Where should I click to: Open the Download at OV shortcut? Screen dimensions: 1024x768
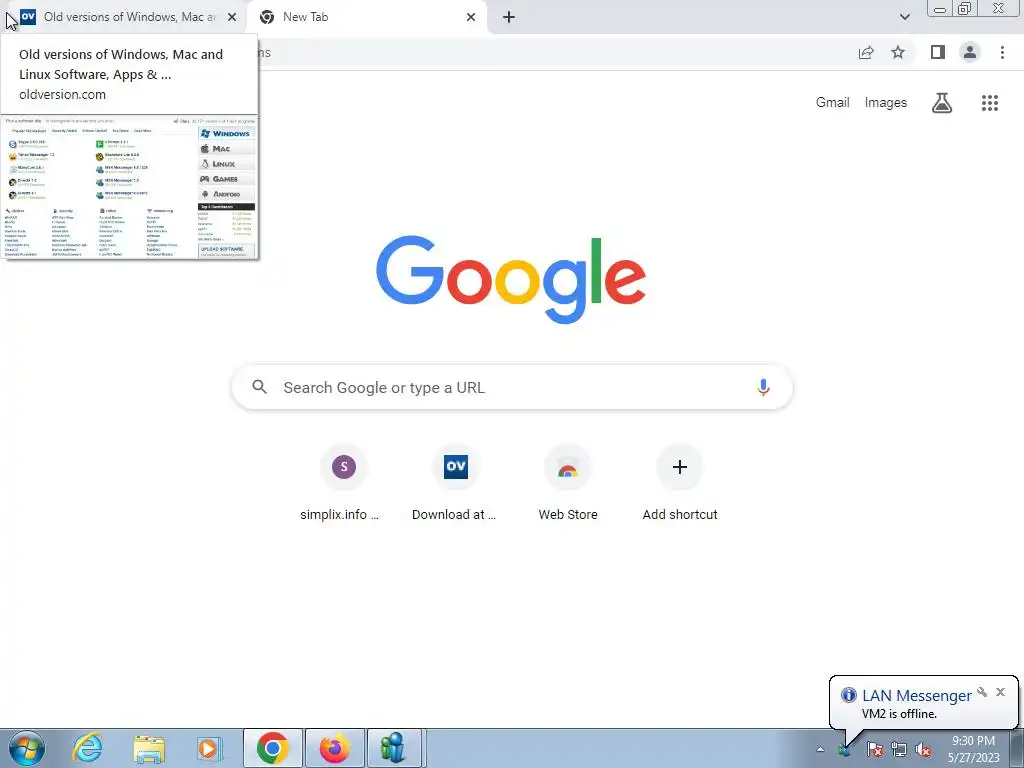coord(455,485)
